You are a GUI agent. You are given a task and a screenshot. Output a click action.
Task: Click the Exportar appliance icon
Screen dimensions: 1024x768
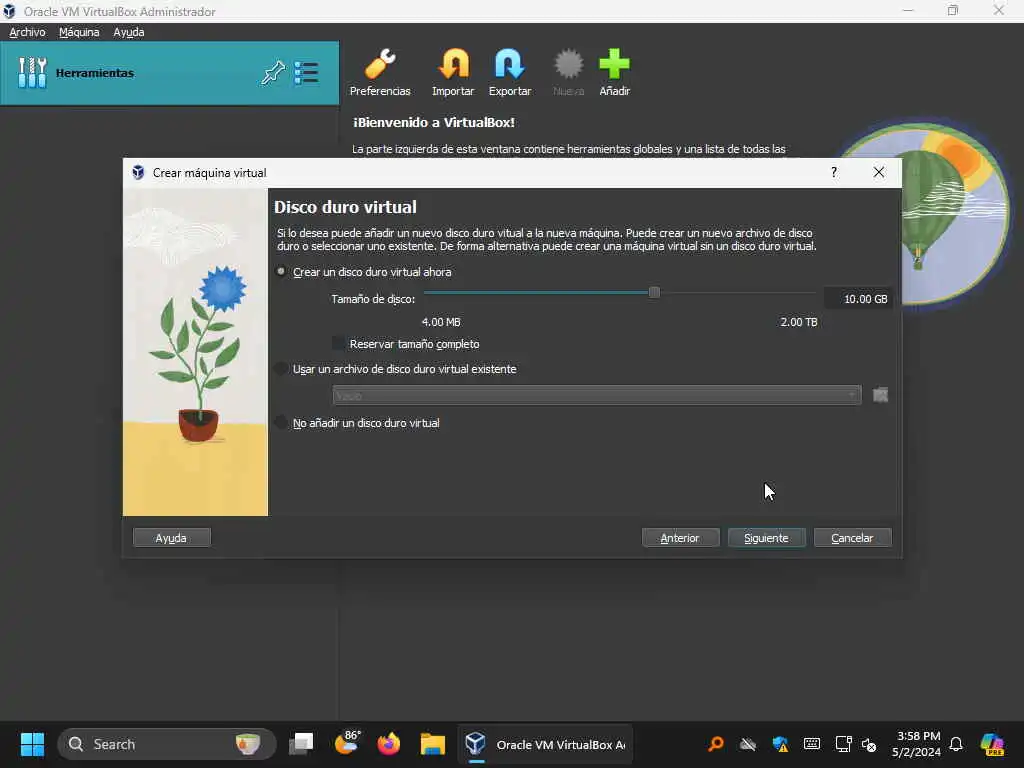(x=509, y=64)
